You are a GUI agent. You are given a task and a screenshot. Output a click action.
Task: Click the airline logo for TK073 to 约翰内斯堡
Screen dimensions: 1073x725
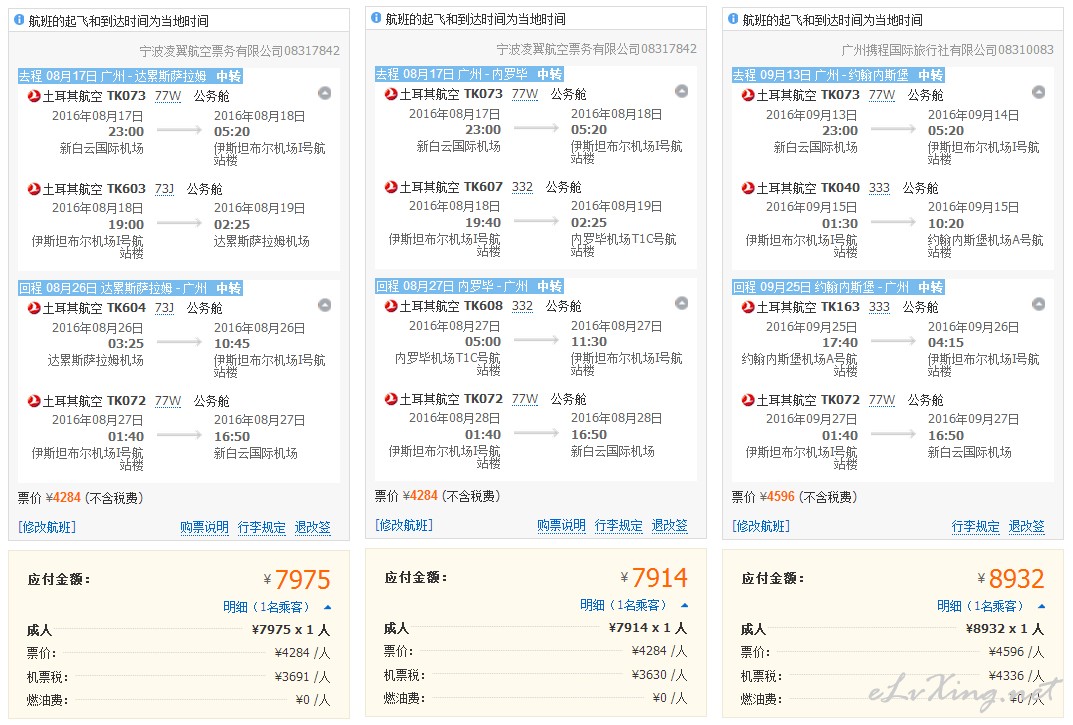click(x=749, y=94)
